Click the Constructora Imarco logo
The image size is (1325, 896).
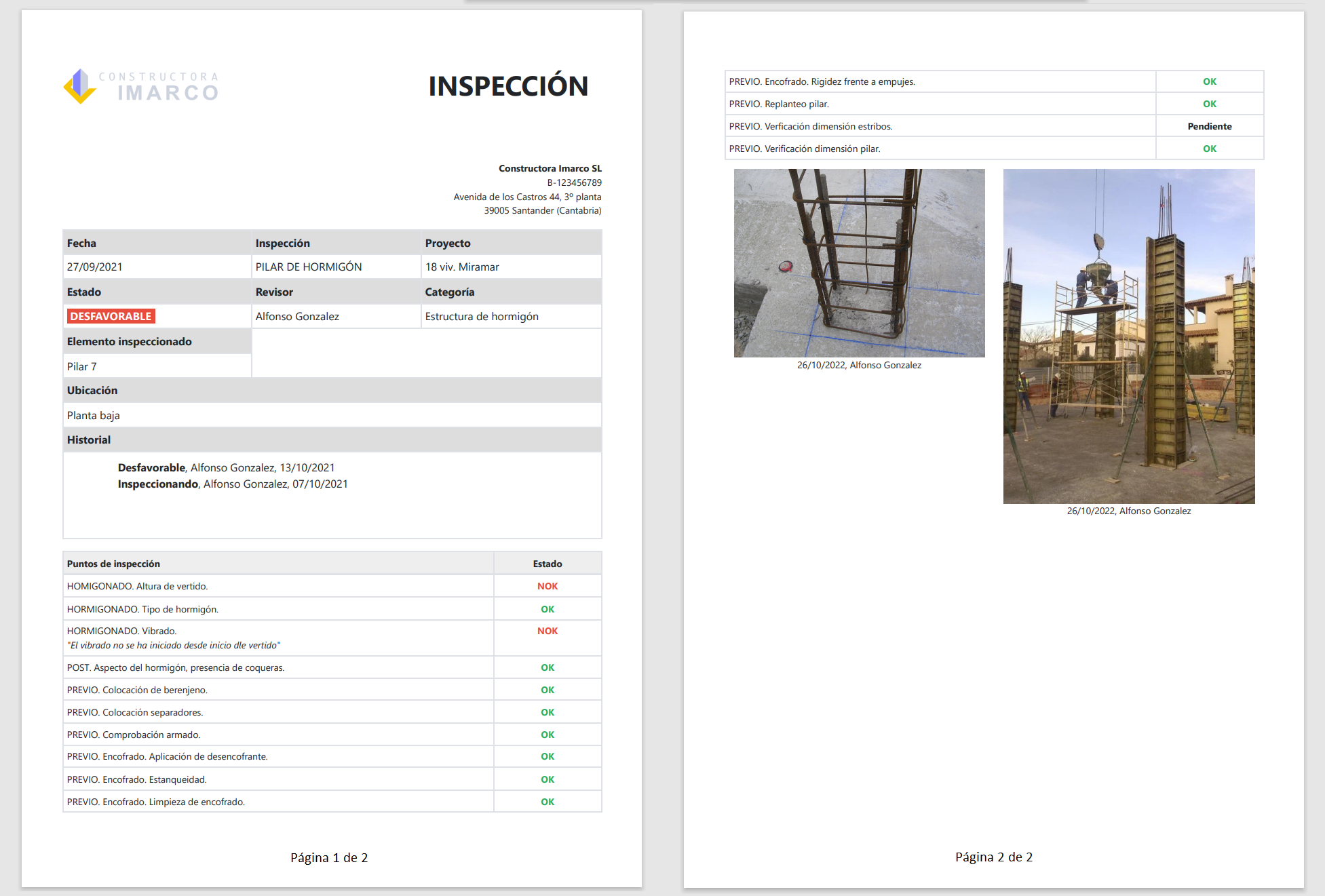[141, 86]
